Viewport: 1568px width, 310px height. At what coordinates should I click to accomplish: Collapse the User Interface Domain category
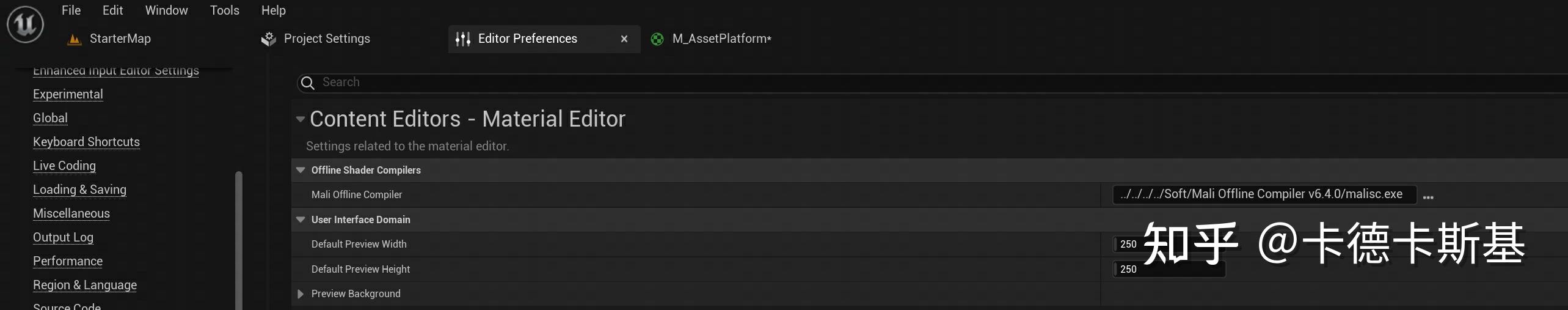tap(301, 220)
